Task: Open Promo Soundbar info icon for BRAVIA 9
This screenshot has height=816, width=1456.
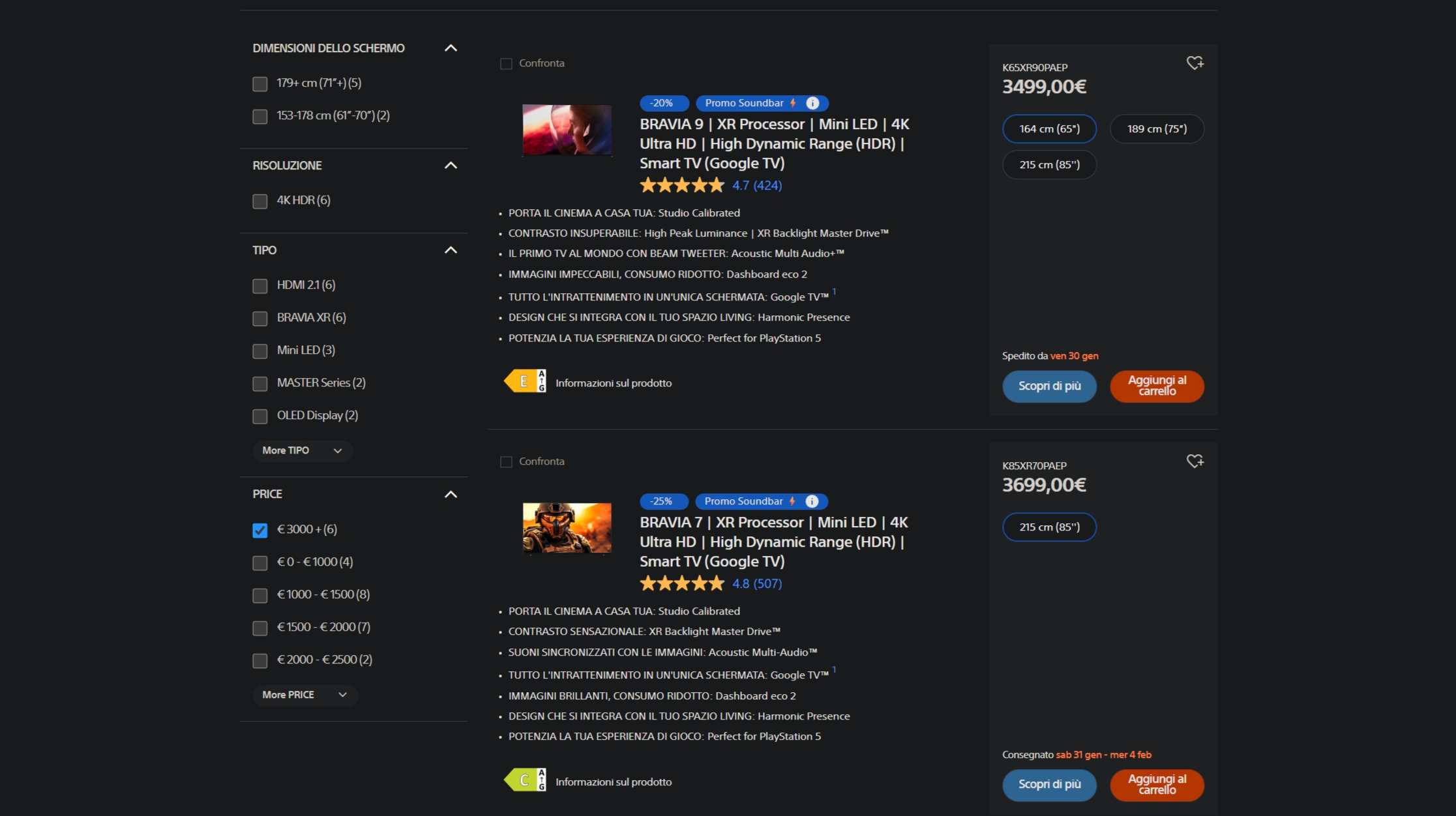Action: (x=812, y=103)
